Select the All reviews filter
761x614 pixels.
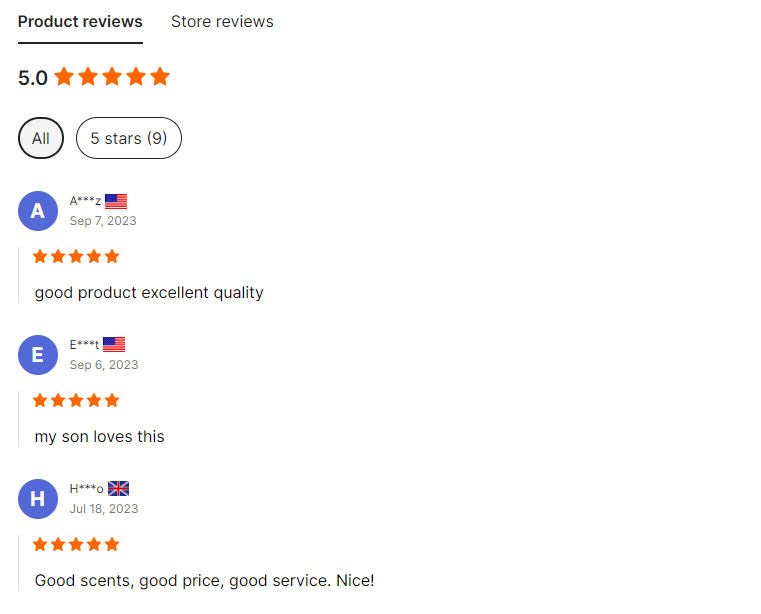[41, 138]
